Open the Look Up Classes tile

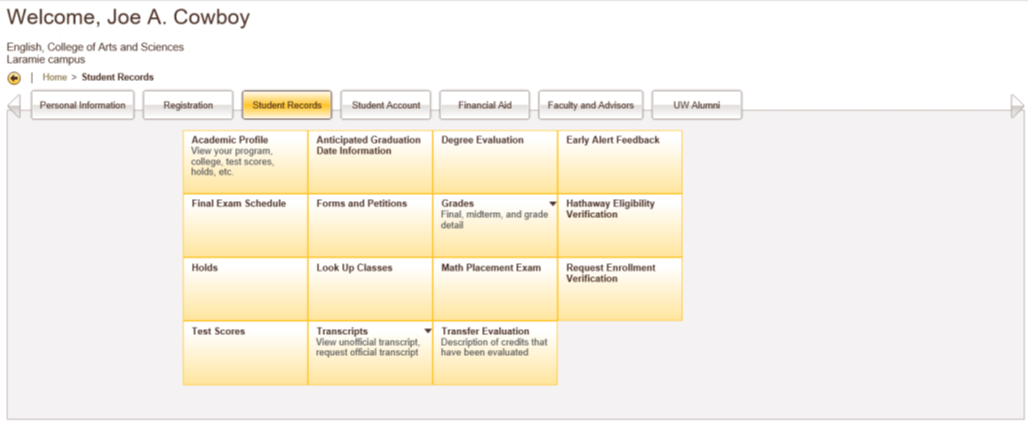370,289
